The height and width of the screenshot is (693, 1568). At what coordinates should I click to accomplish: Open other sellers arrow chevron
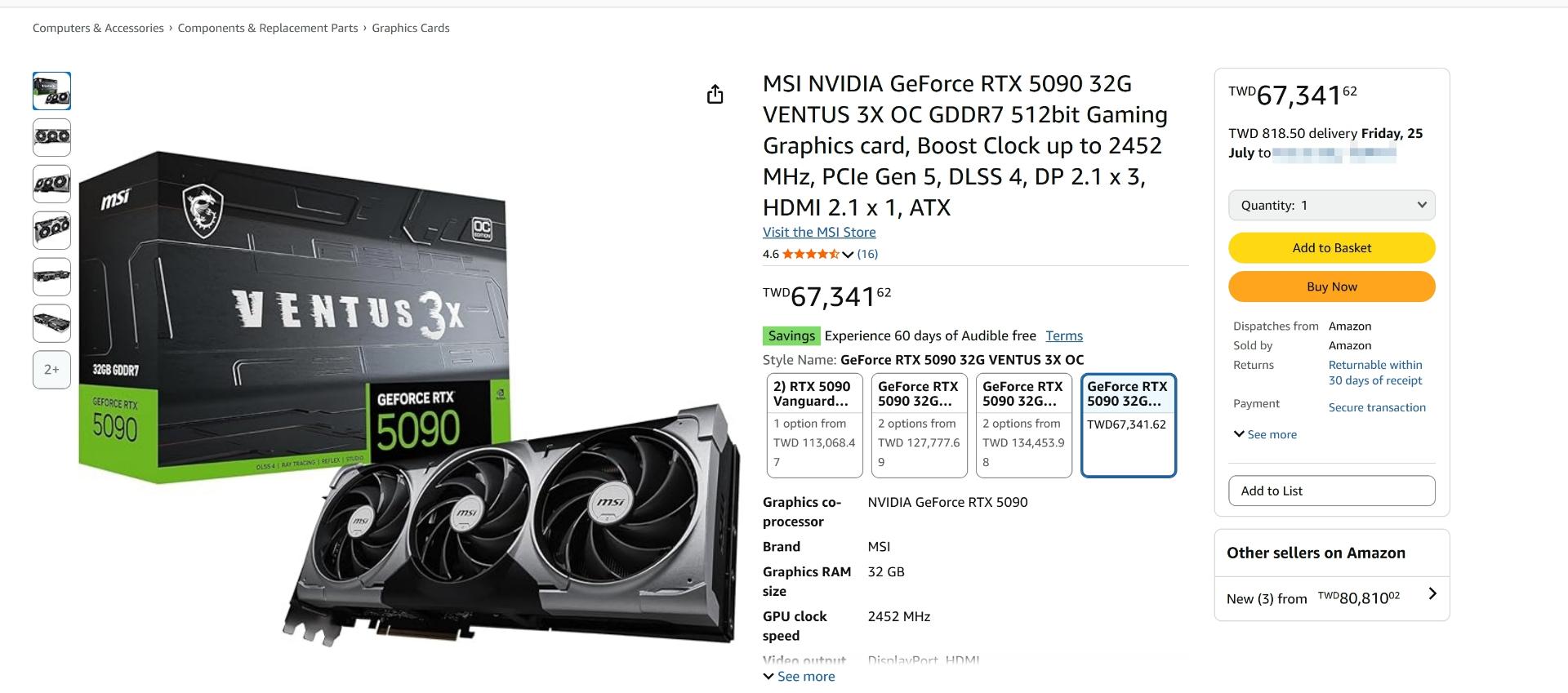coord(1432,594)
